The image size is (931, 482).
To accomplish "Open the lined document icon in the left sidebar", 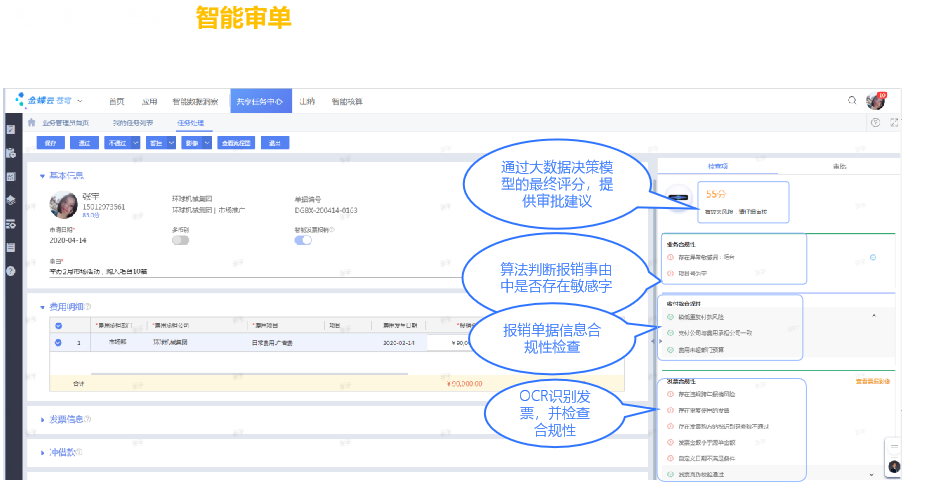I will tap(11, 247).
